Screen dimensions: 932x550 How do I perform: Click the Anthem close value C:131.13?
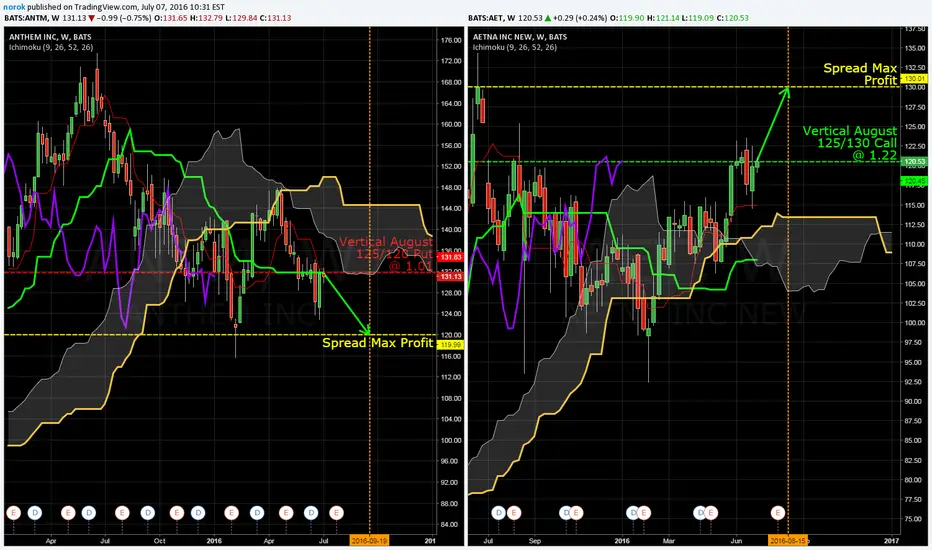coord(275,18)
